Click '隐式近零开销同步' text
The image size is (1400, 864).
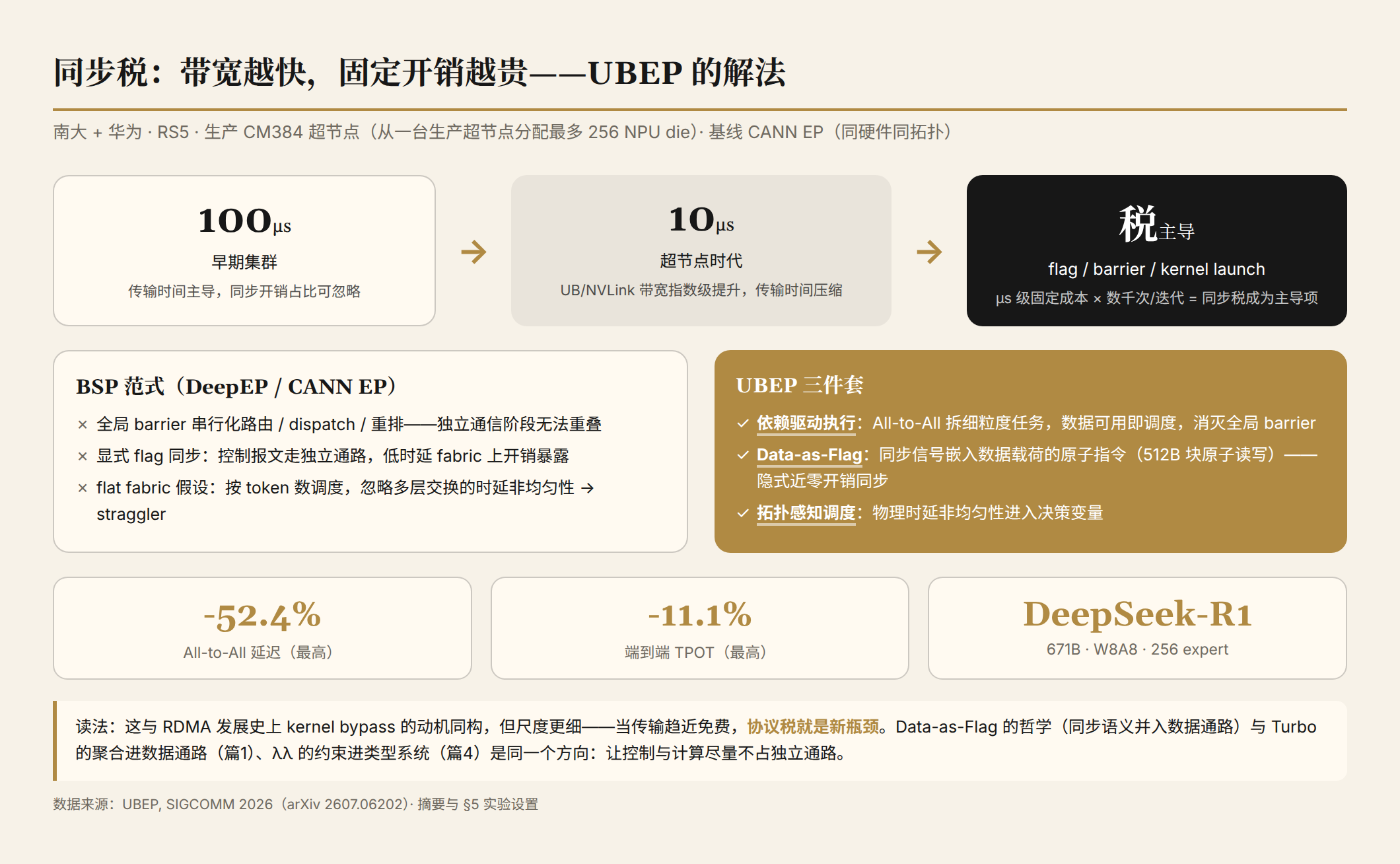click(x=823, y=481)
